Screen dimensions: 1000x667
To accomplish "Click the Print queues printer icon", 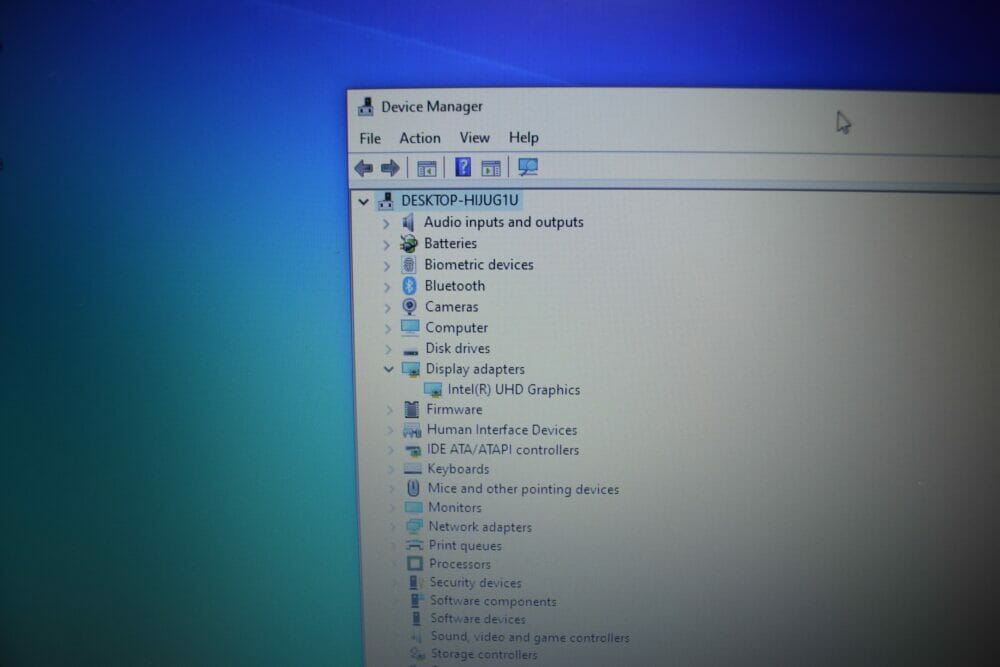I will tap(415, 545).
